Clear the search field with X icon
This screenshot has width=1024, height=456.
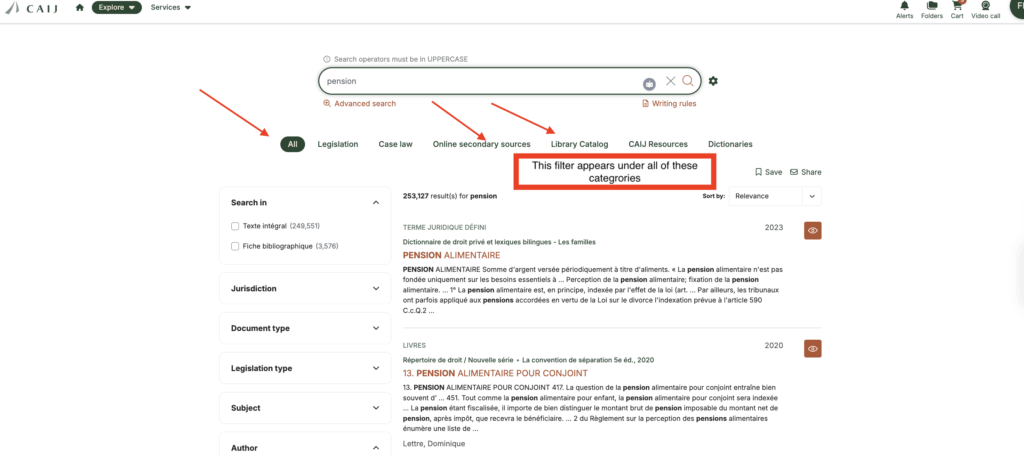[x=671, y=81]
